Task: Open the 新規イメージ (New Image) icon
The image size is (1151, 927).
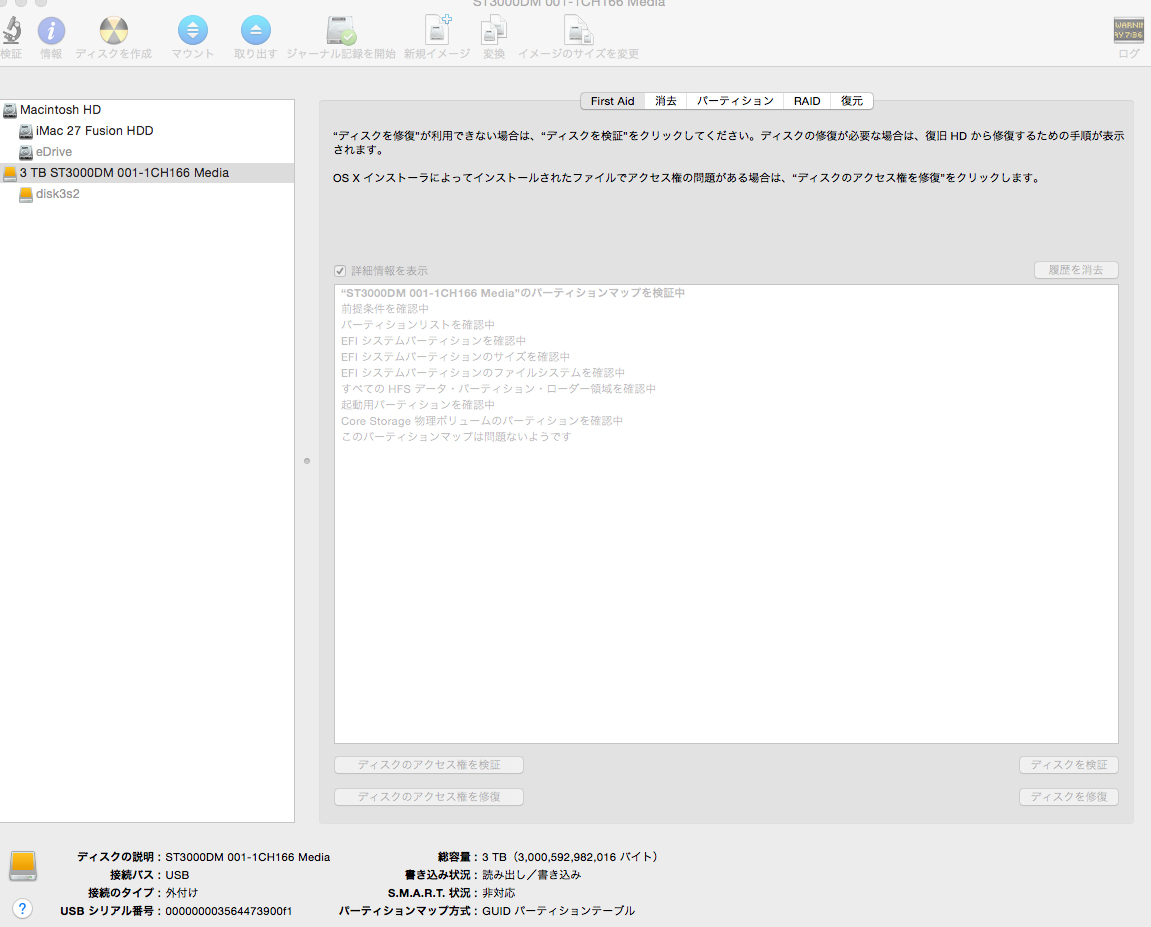Action: (436, 30)
